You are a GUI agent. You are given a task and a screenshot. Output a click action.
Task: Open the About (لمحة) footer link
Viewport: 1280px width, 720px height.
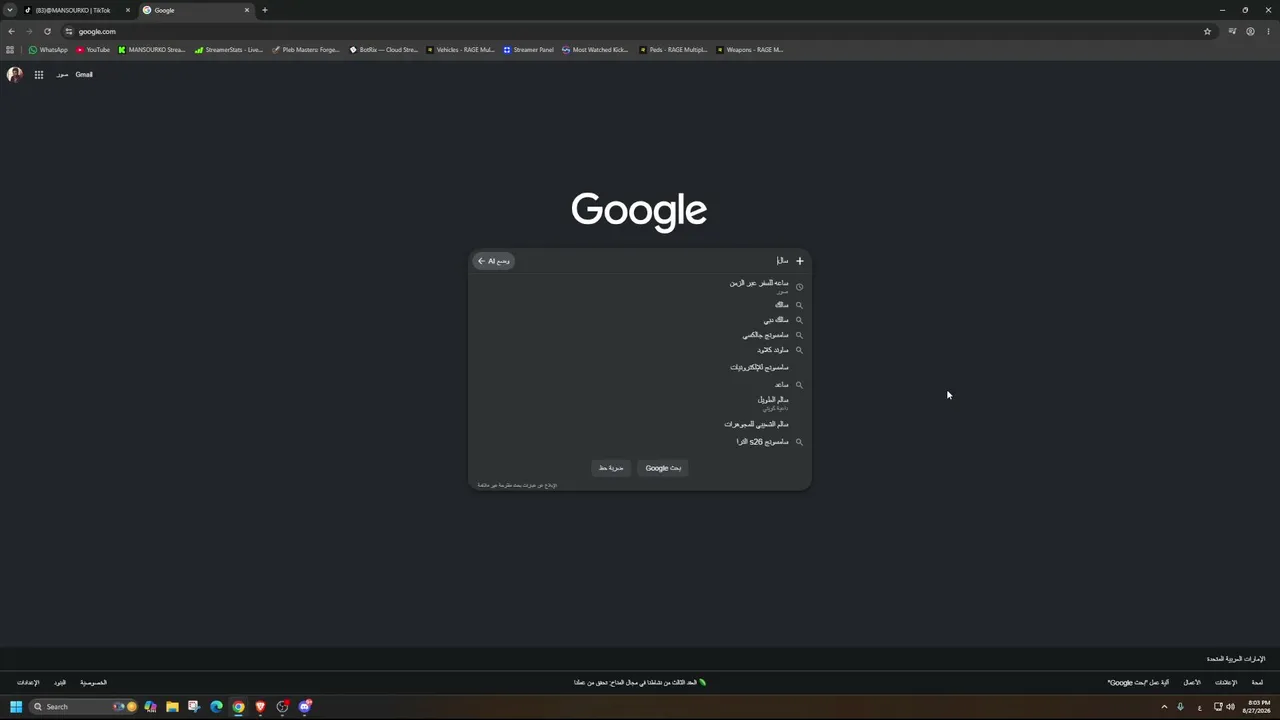coord(1257,683)
